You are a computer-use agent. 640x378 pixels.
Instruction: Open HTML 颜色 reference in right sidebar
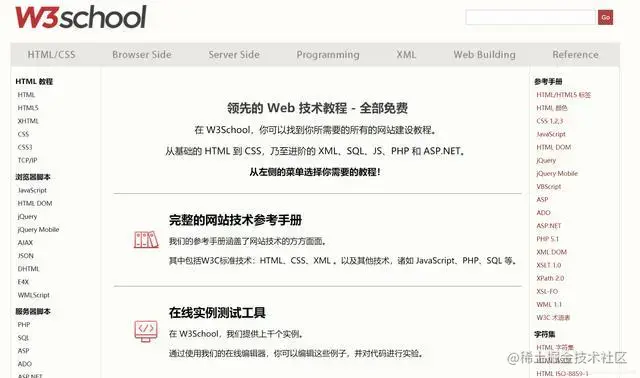coord(552,108)
